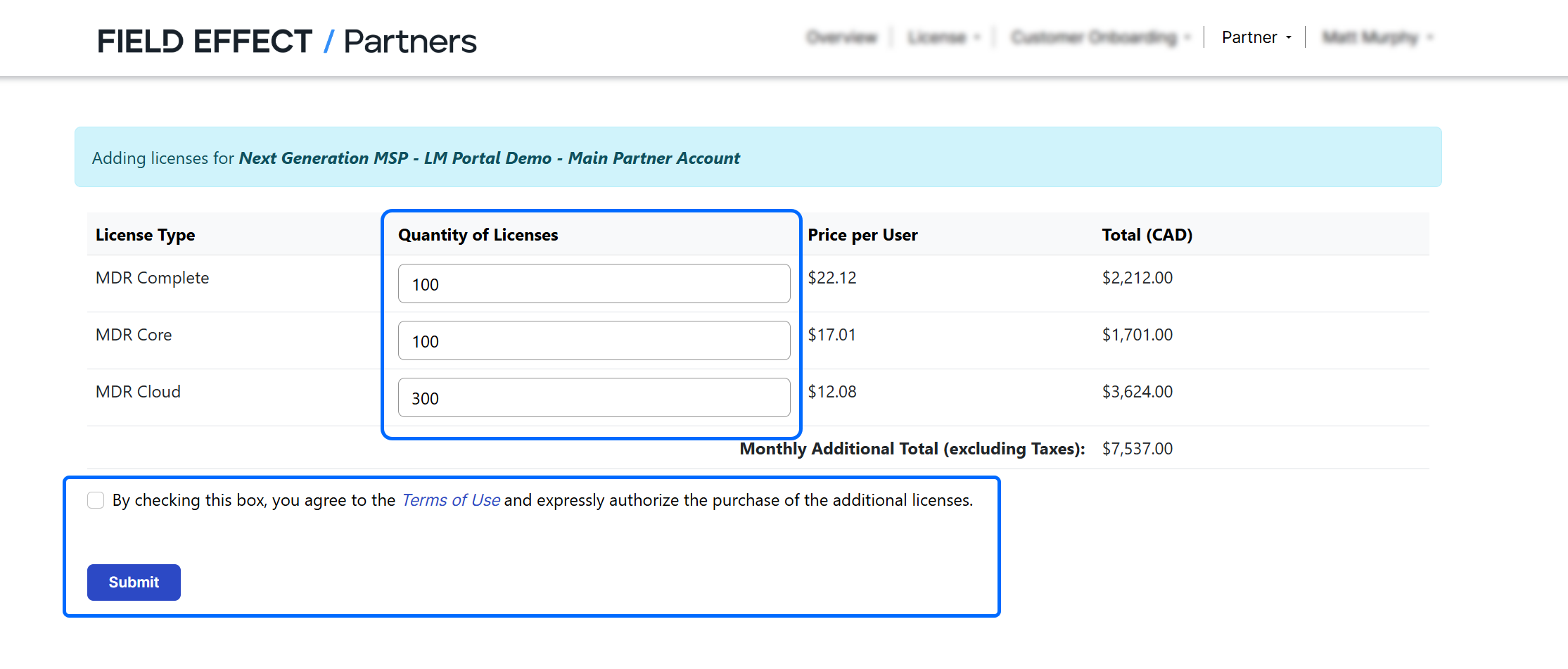Image resolution: width=1568 pixels, height=669 pixels.
Task: Click the 'Price per User' column header
Action: pyautogui.click(x=862, y=235)
